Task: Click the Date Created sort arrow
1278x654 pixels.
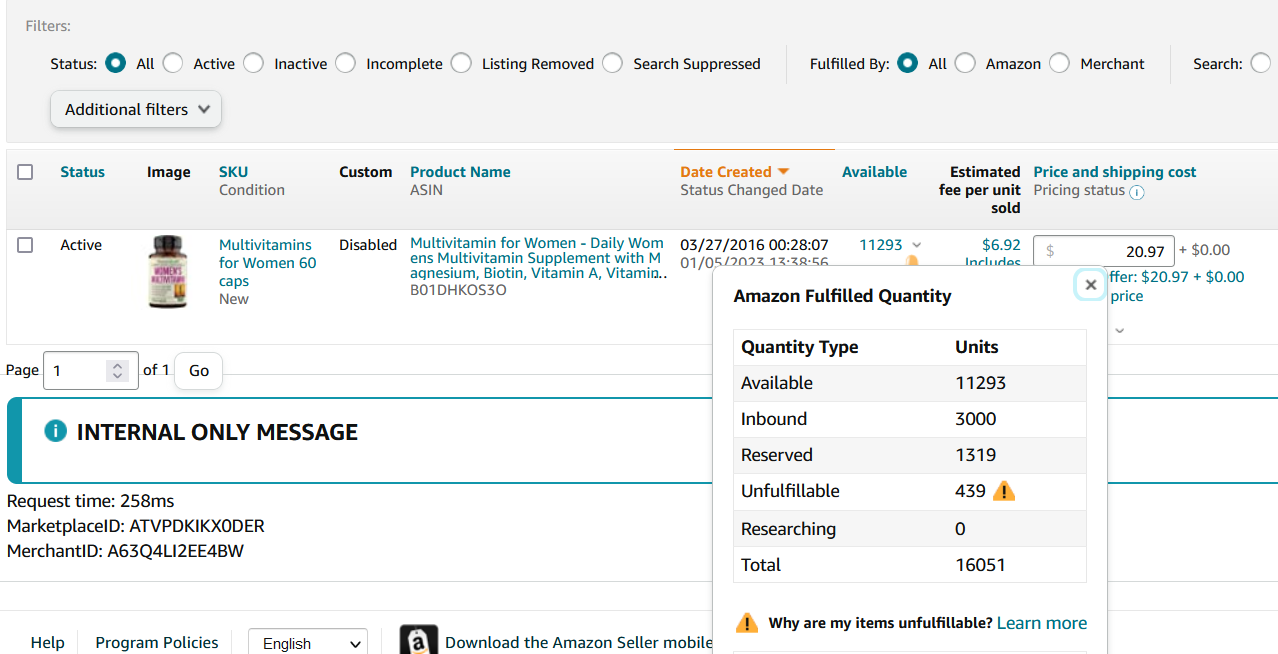Action: (784, 172)
